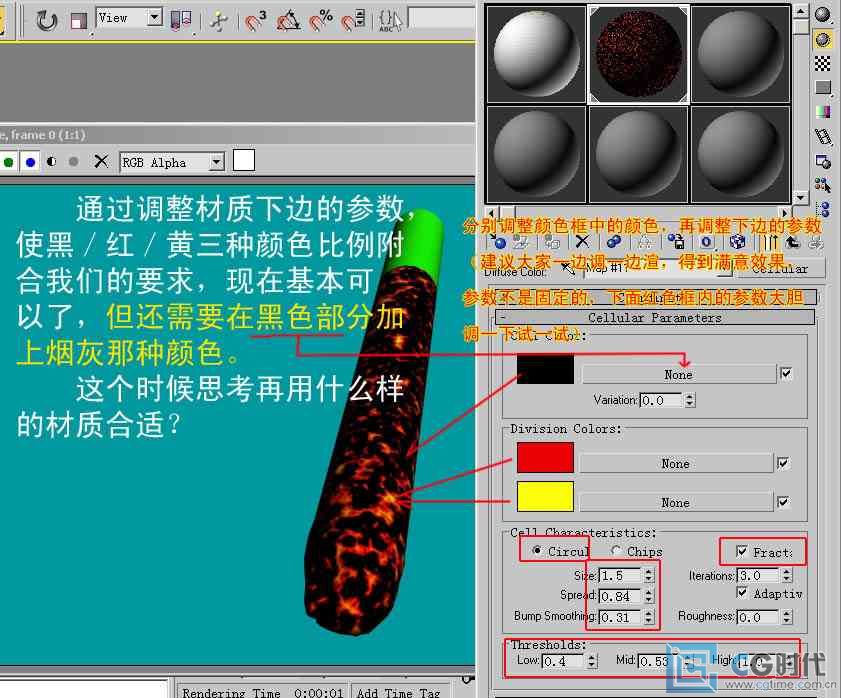This screenshot has height=698, width=841.
Task: Click the sample slots scroll down arrow
Action: pyautogui.click(x=800, y=197)
